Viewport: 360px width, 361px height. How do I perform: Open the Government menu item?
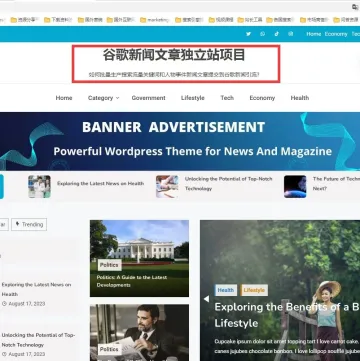tap(148, 98)
